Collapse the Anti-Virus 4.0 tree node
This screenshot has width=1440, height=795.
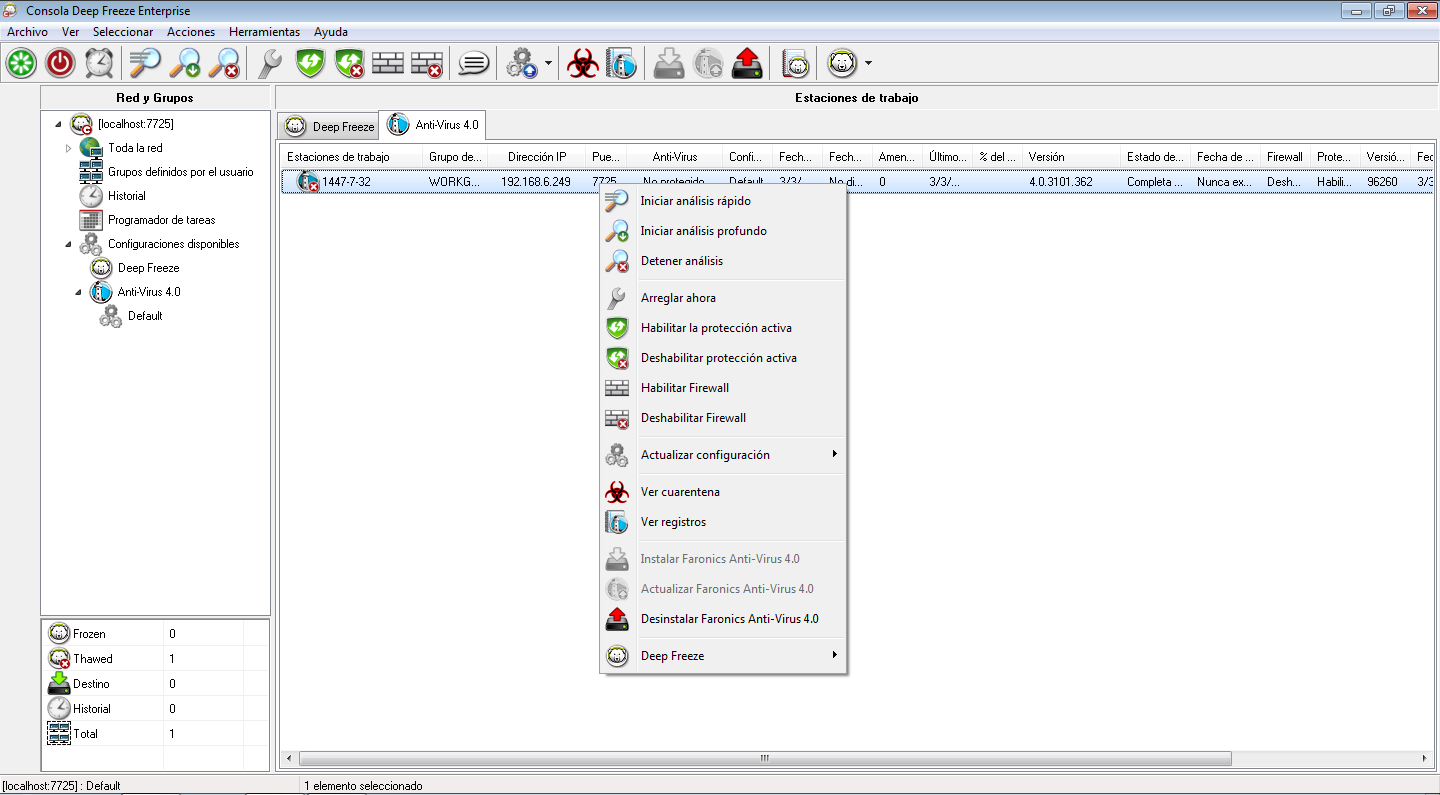point(78,292)
